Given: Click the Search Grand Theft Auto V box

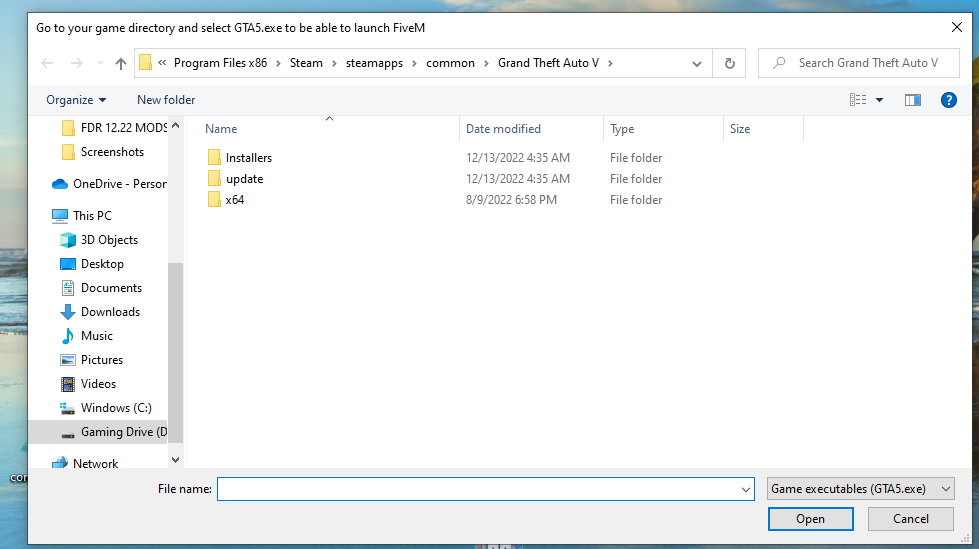Looking at the screenshot, I should click(858, 63).
